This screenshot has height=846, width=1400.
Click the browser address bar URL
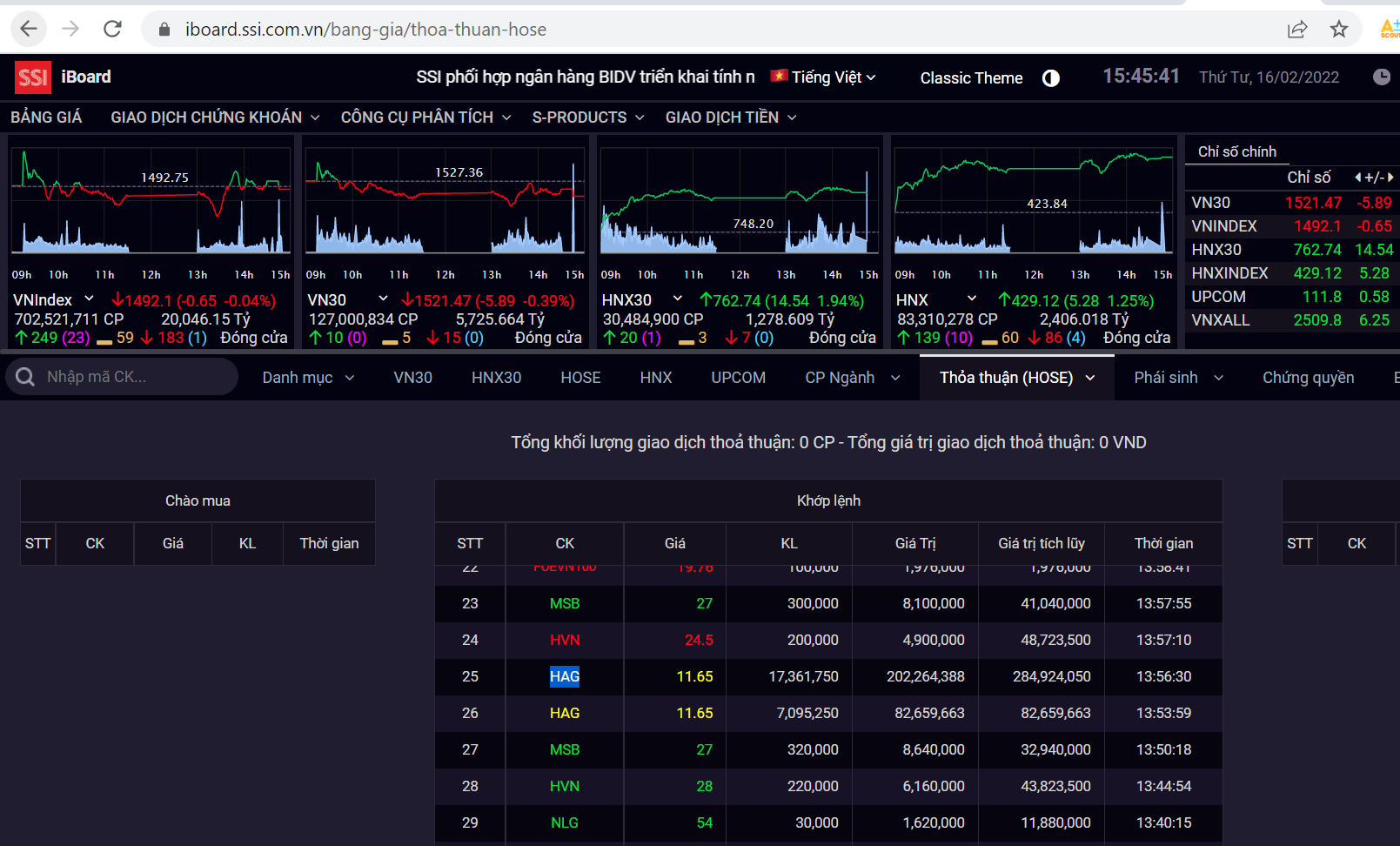click(365, 30)
